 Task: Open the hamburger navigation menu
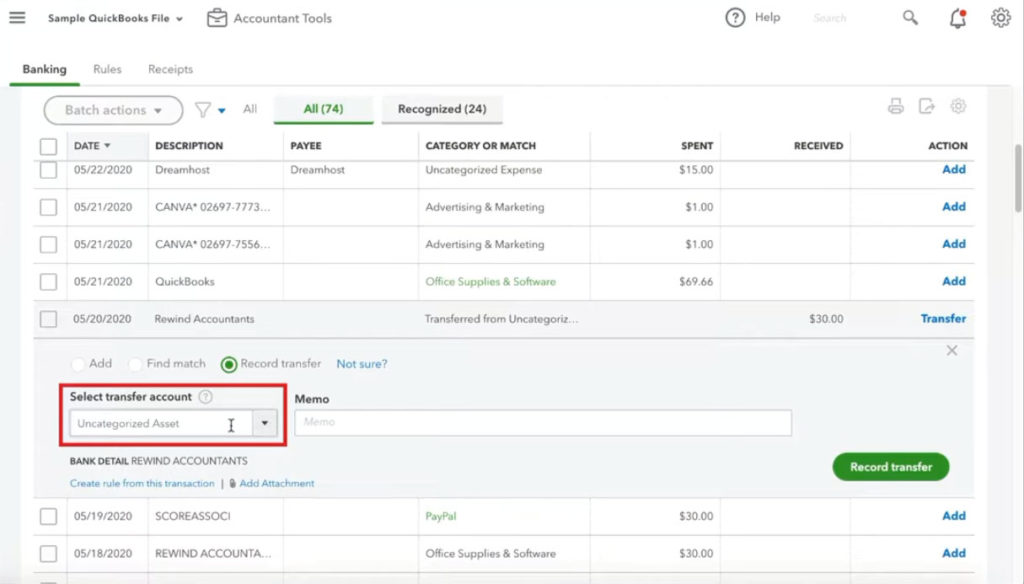pyautogui.click(x=17, y=17)
